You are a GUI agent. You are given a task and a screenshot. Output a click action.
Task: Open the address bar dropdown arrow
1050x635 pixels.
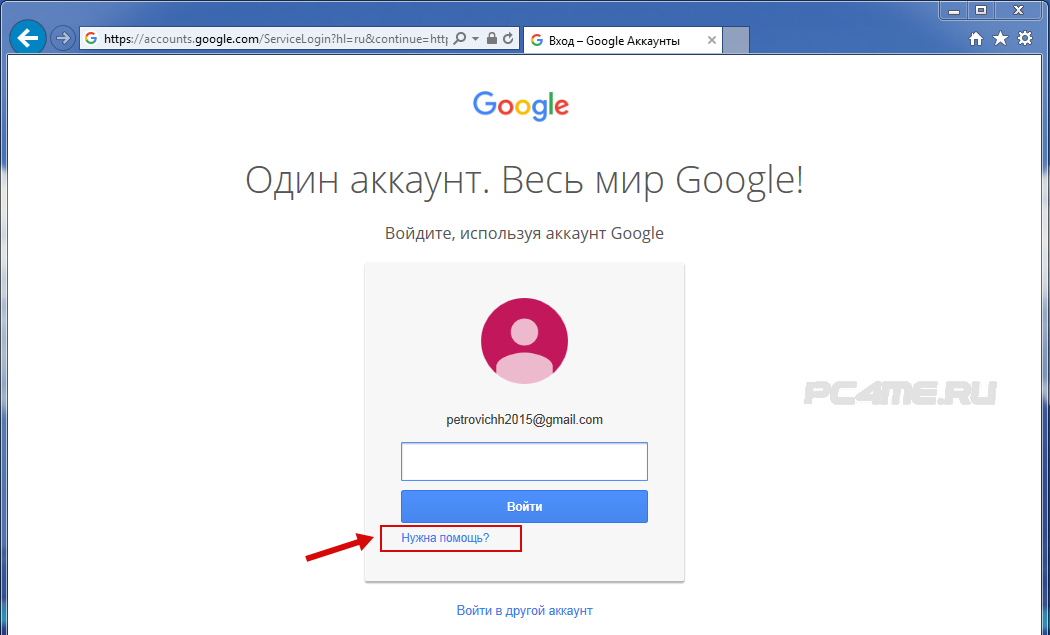(475, 39)
